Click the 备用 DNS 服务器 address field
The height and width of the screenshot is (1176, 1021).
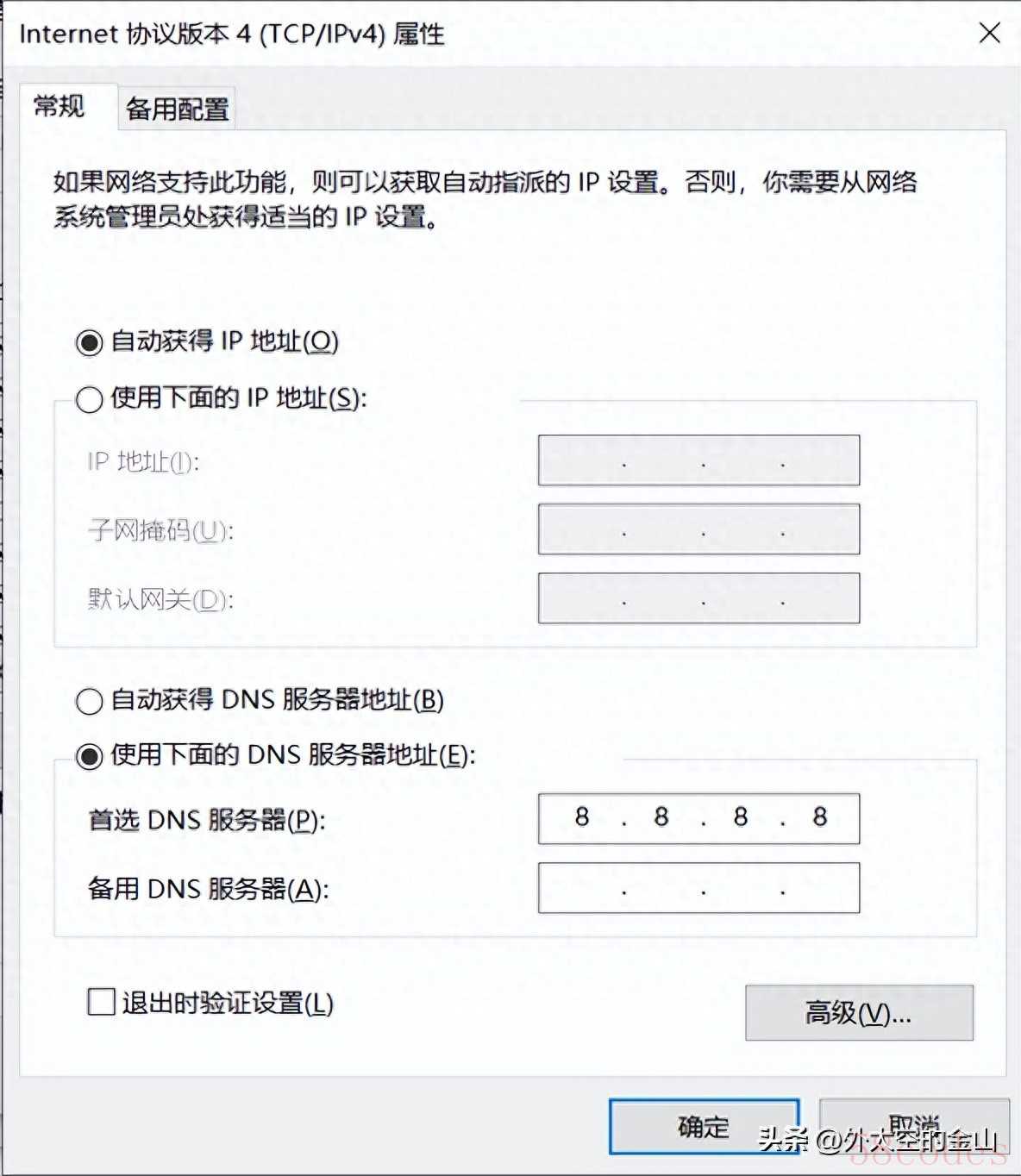[698, 887]
